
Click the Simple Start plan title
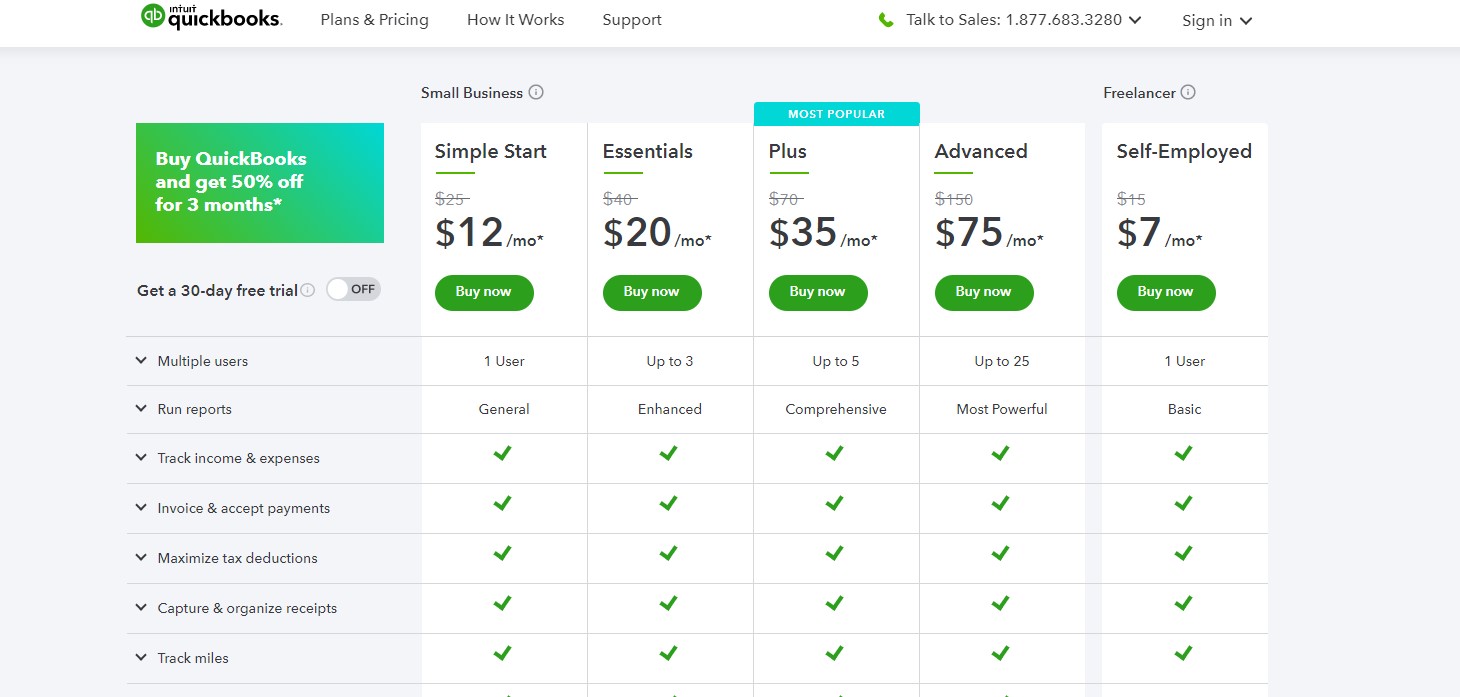click(x=491, y=151)
